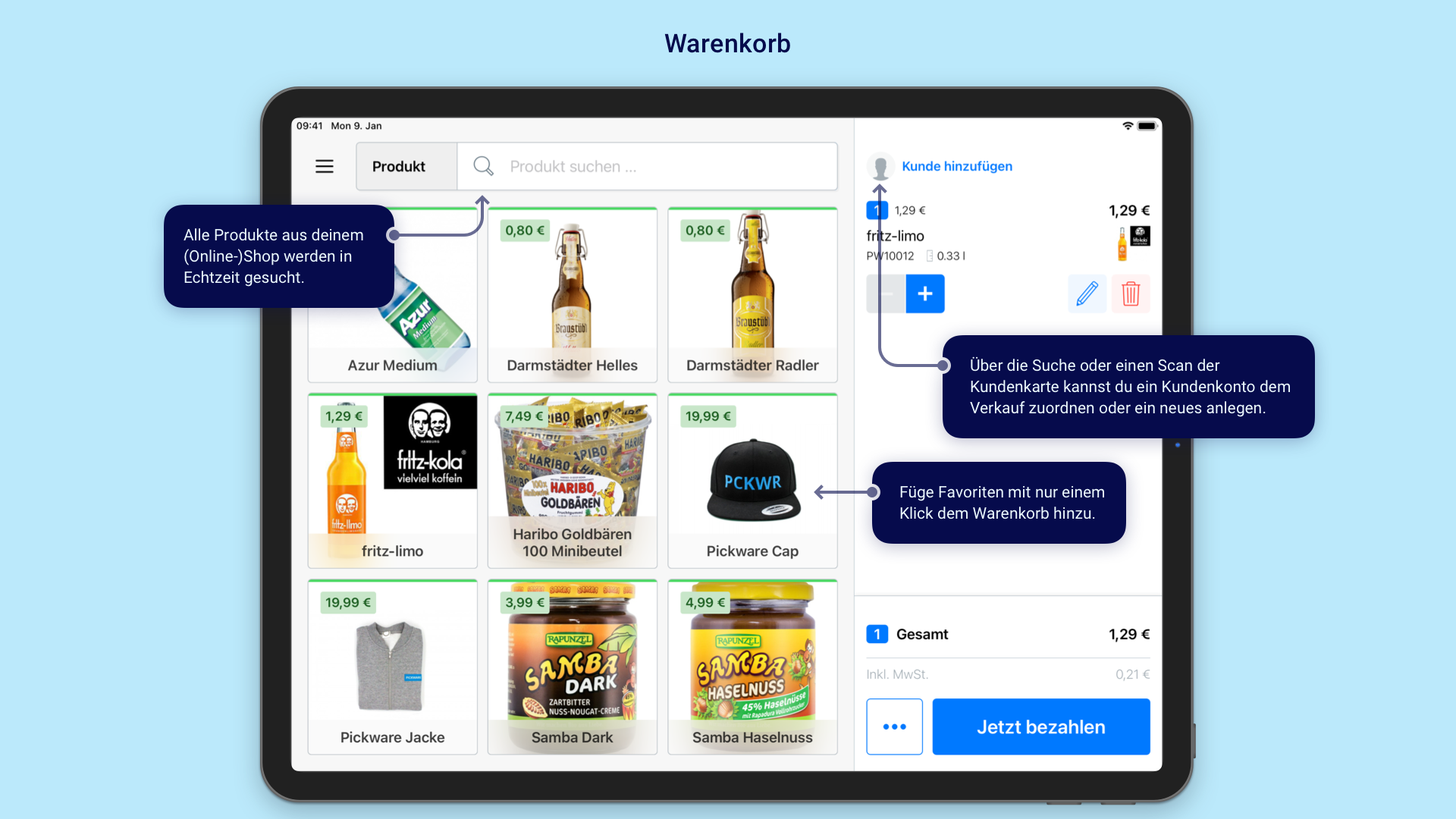1456x819 pixels.
Task: Click the 0,21 € tax amount
Action: click(x=1133, y=674)
